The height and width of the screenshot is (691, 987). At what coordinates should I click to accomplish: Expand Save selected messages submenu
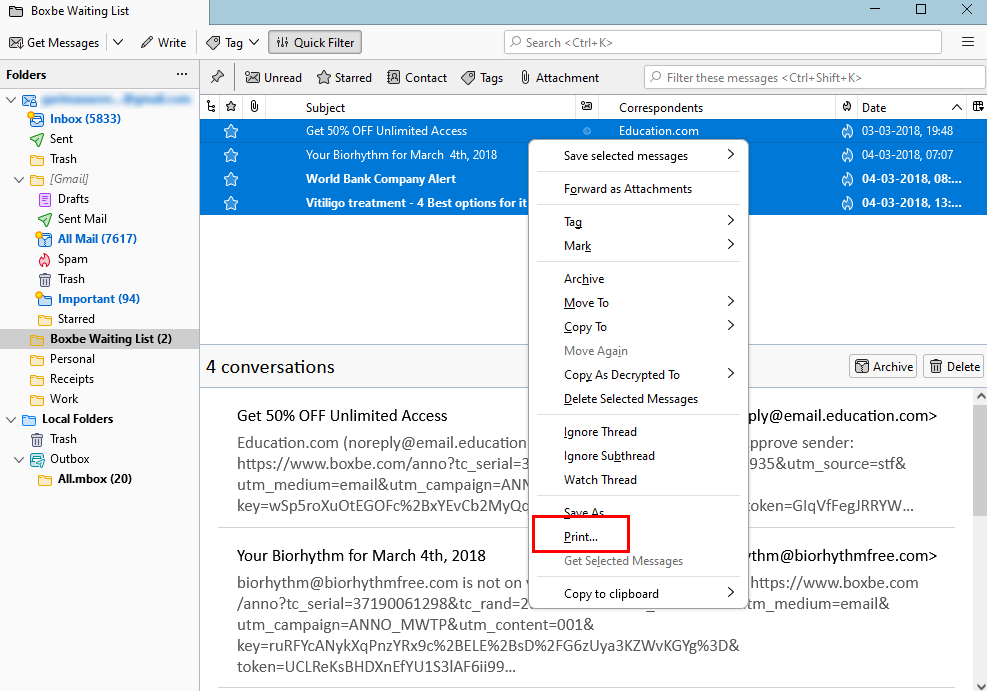click(x=638, y=155)
